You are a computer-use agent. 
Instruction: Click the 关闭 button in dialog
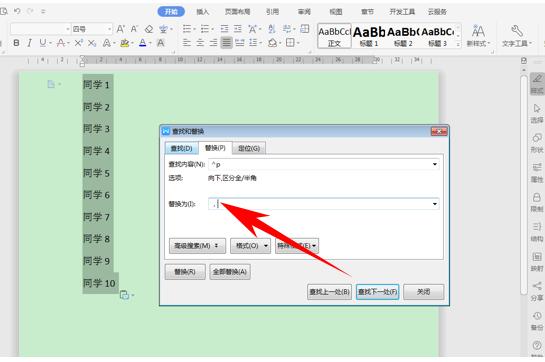[x=423, y=292]
